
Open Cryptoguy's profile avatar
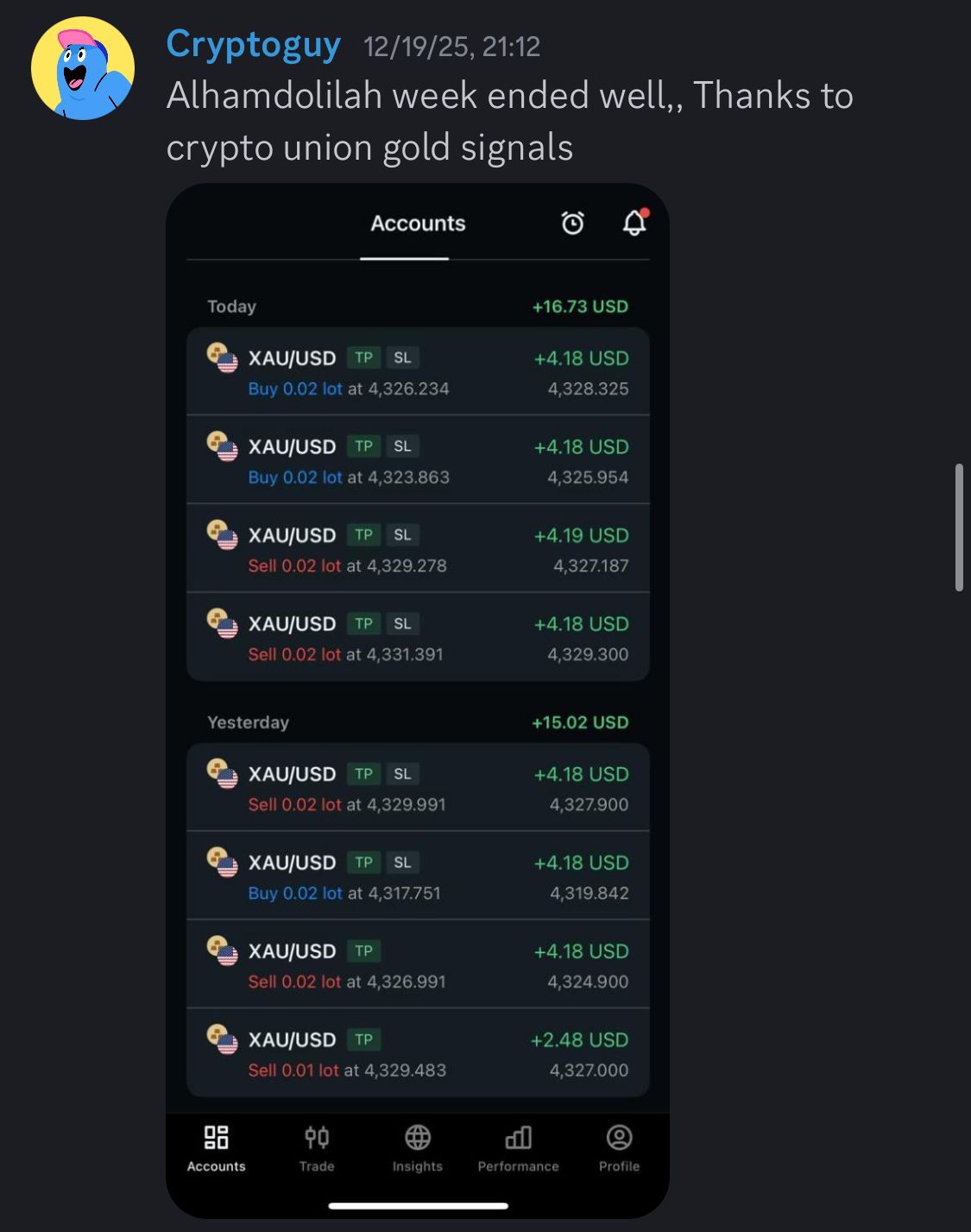pos(83,69)
